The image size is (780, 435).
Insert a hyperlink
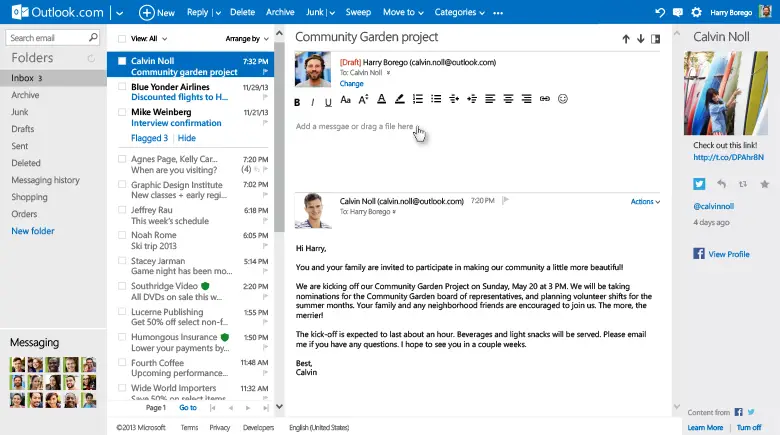(x=545, y=99)
